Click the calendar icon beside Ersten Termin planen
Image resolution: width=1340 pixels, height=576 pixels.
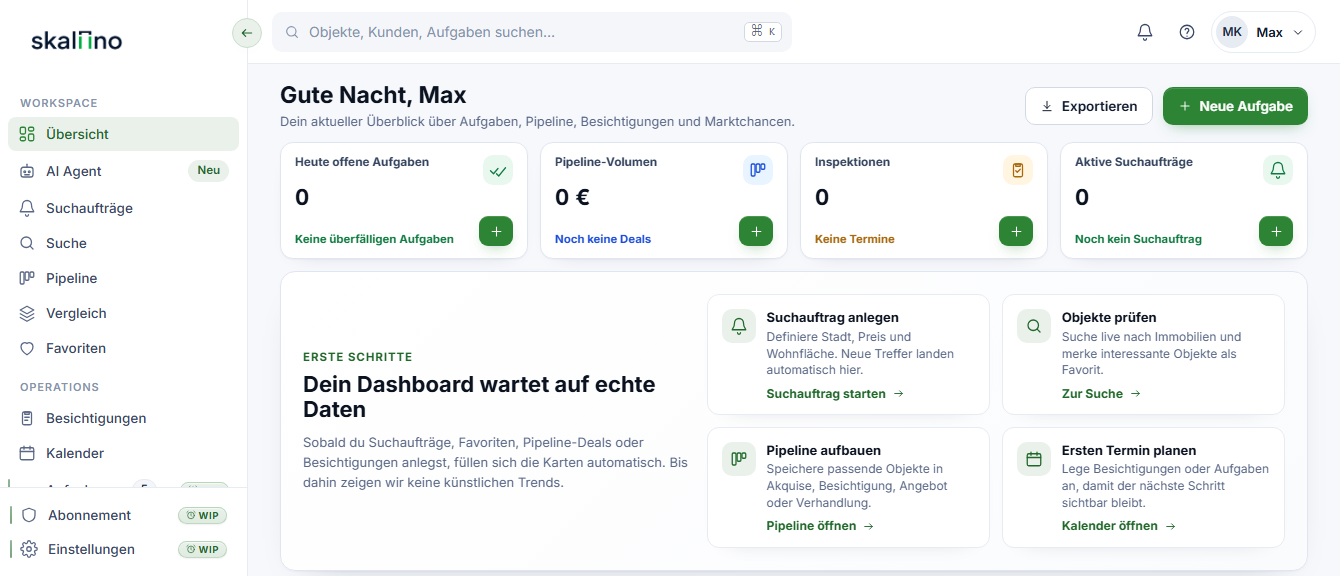(1034, 459)
